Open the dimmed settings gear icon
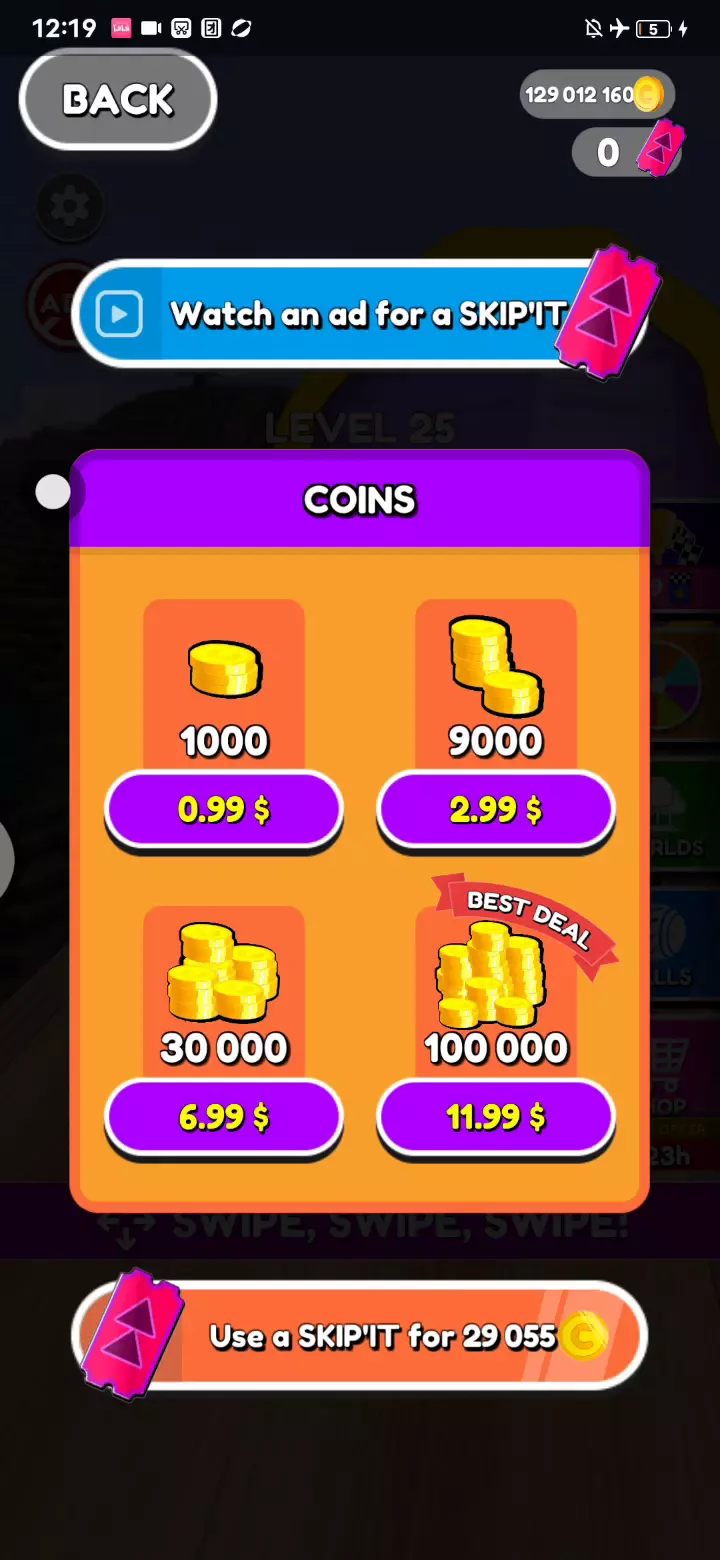The height and width of the screenshot is (1560, 720). pyautogui.click(x=70, y=207)
